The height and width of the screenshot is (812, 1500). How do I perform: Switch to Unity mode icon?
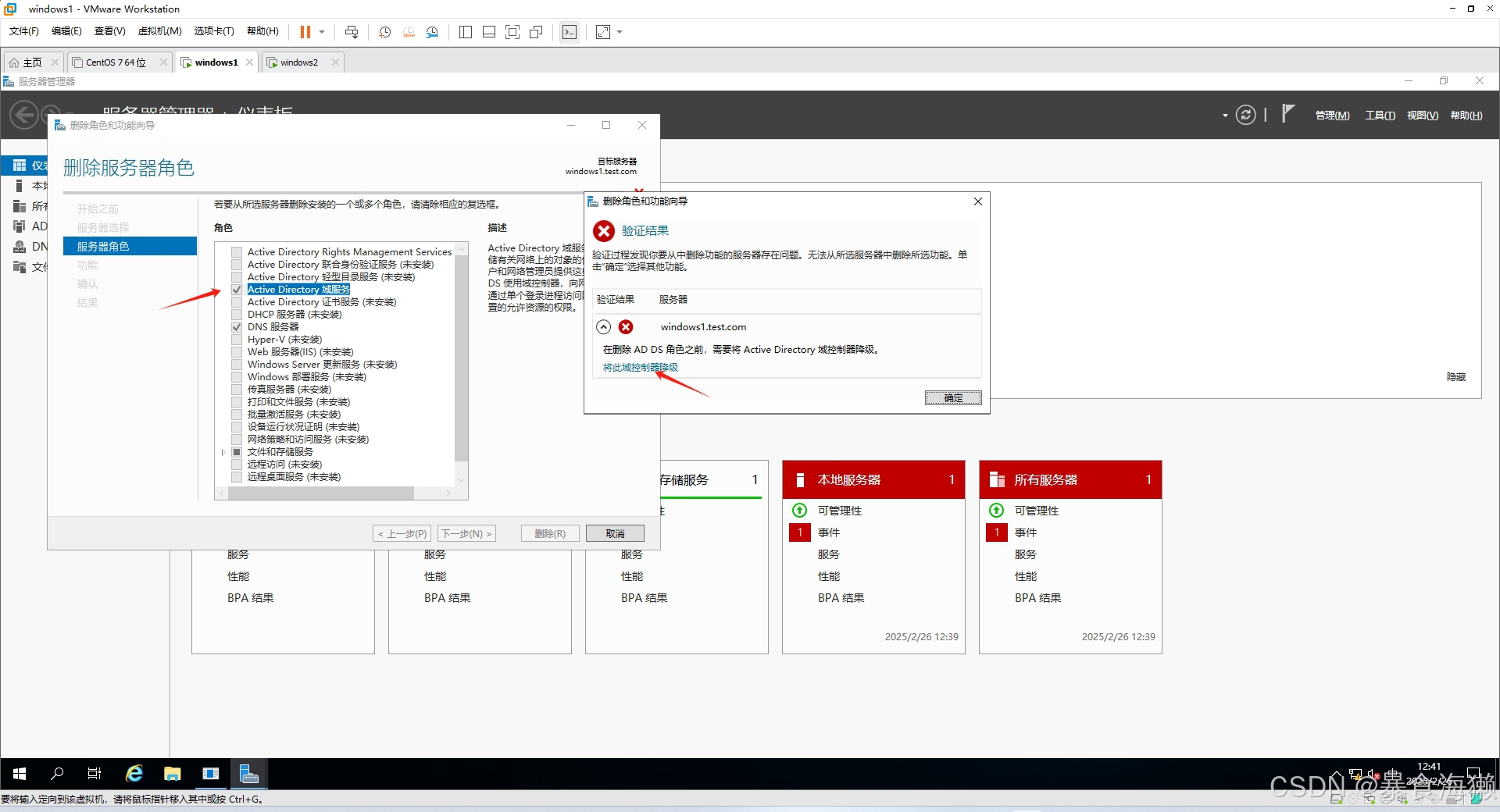point(536,32)
